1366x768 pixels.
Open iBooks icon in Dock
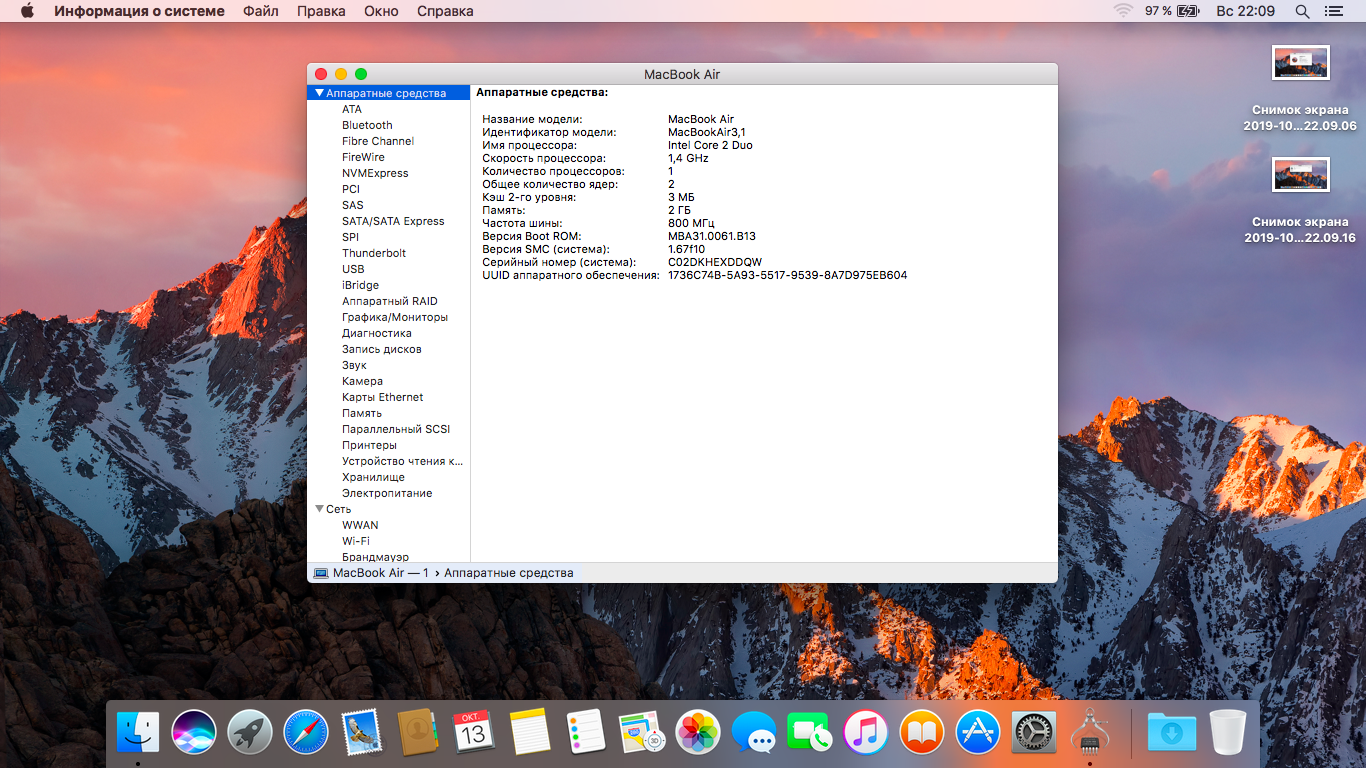[922, 732]
